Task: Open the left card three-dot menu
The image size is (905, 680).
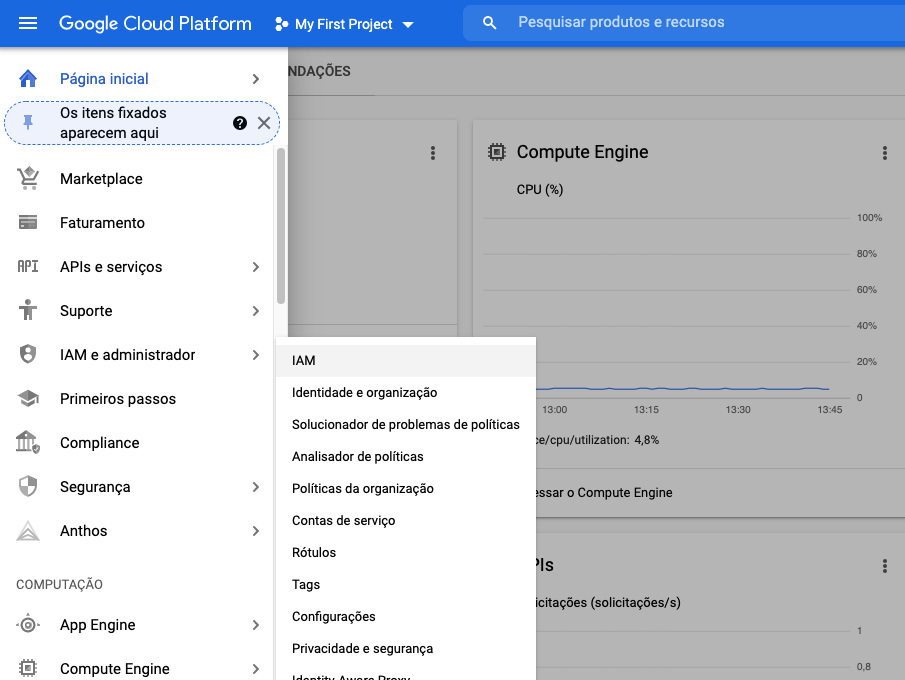Action: point(433,153)
